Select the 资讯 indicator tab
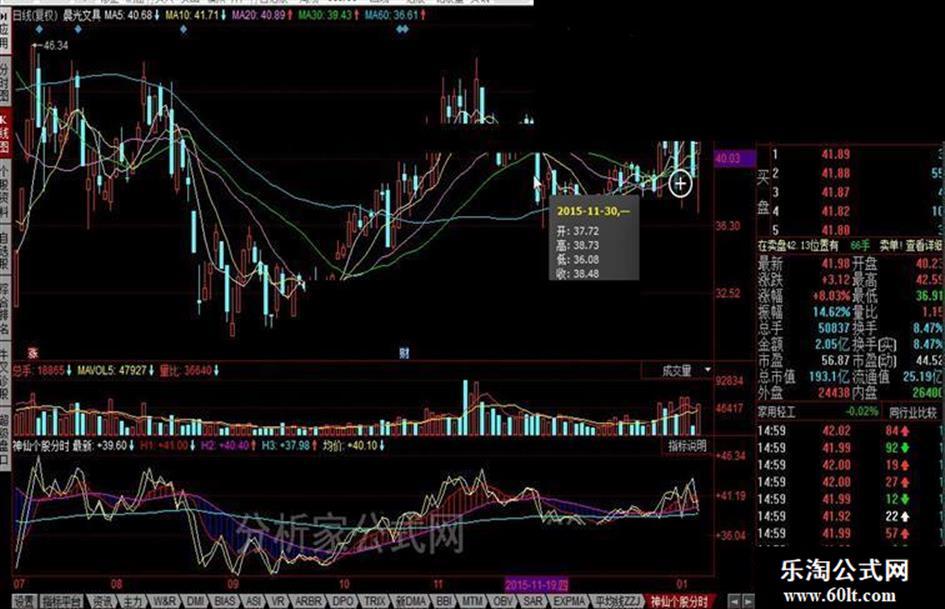945x609 pixels. click(x=102, y=601)
